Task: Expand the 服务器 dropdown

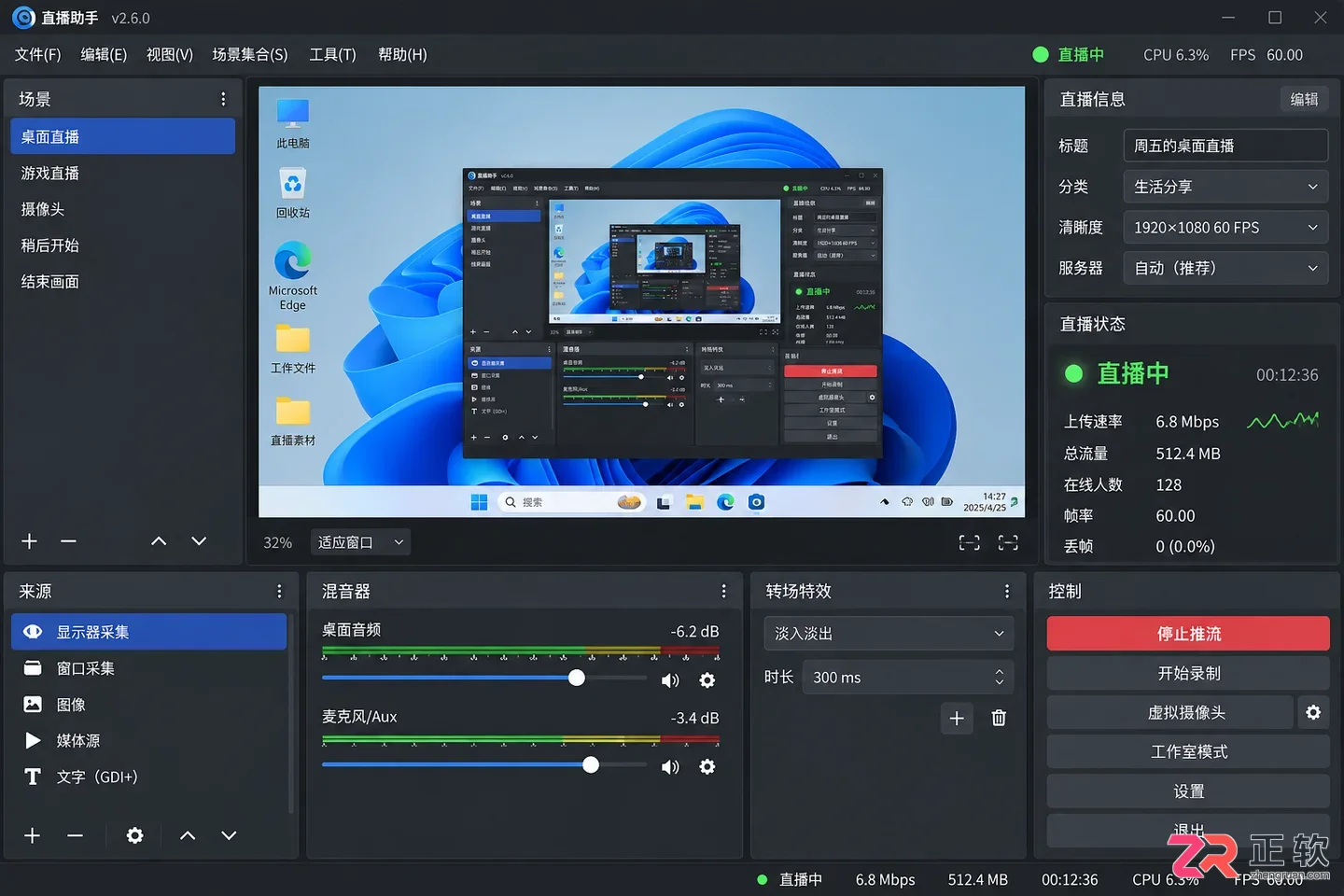Action: tap(1225, 268)
